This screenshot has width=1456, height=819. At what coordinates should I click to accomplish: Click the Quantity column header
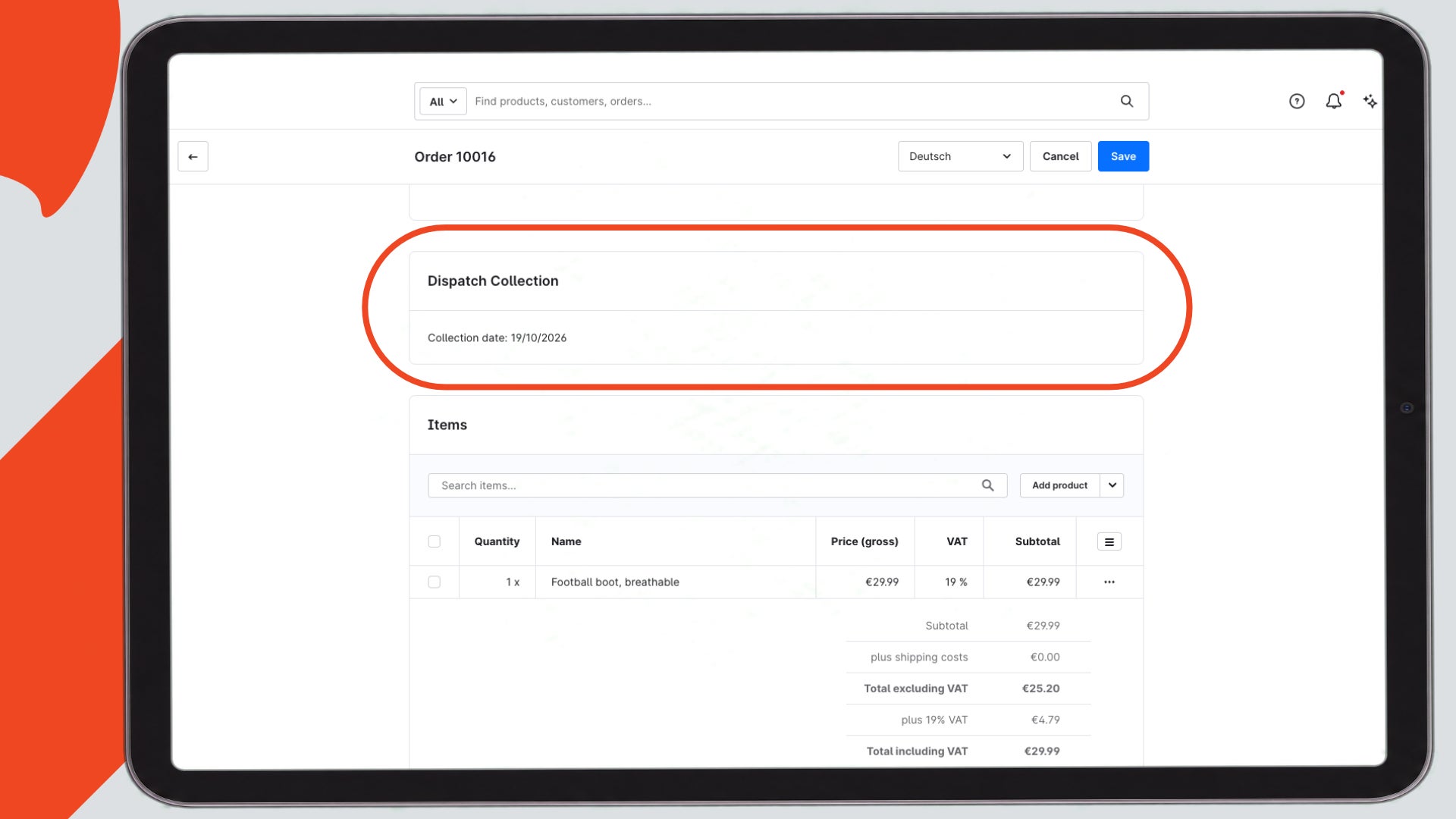click(497, 541)
